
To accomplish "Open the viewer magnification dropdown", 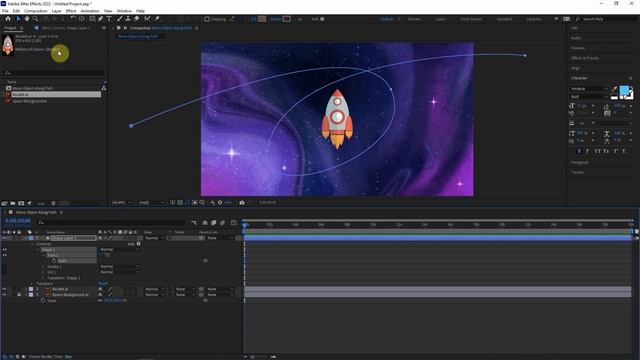I will 122,202.
